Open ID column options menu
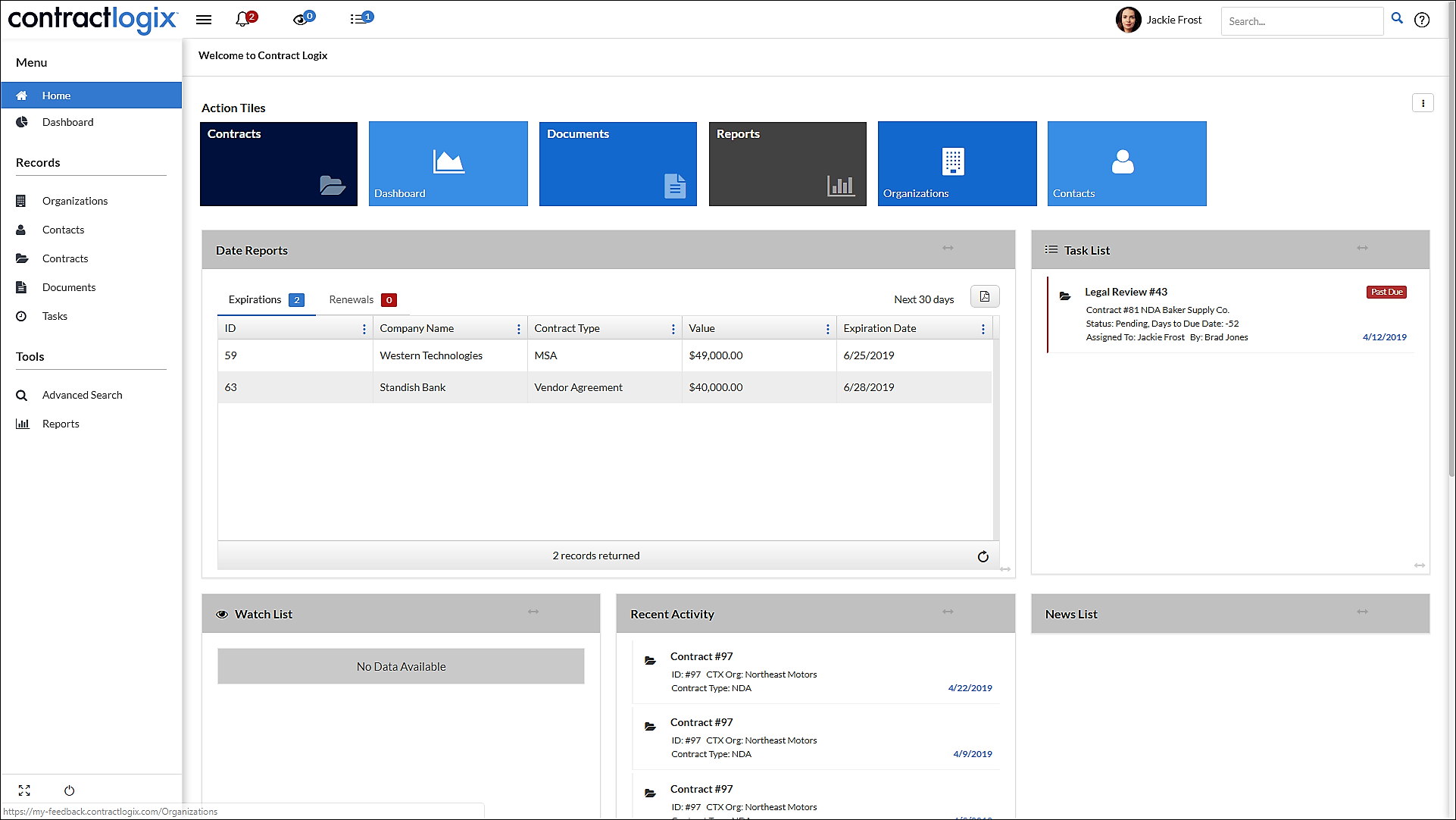 pyautogui.click(x=364, y=329)
